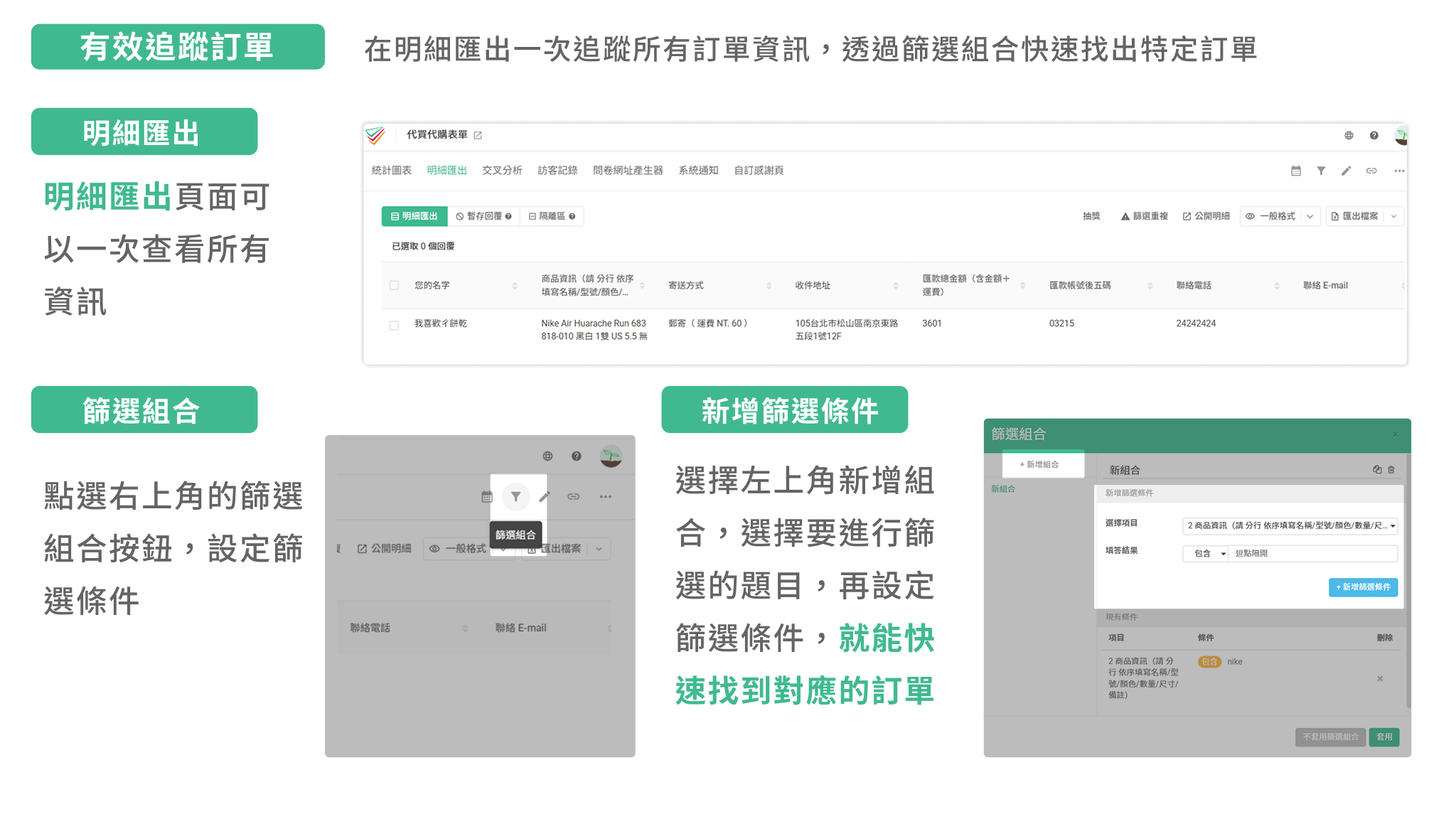
Task: Tick the checkbox for row 我喜歡ㄔ餅乾
Action: (x=394, y=325)
